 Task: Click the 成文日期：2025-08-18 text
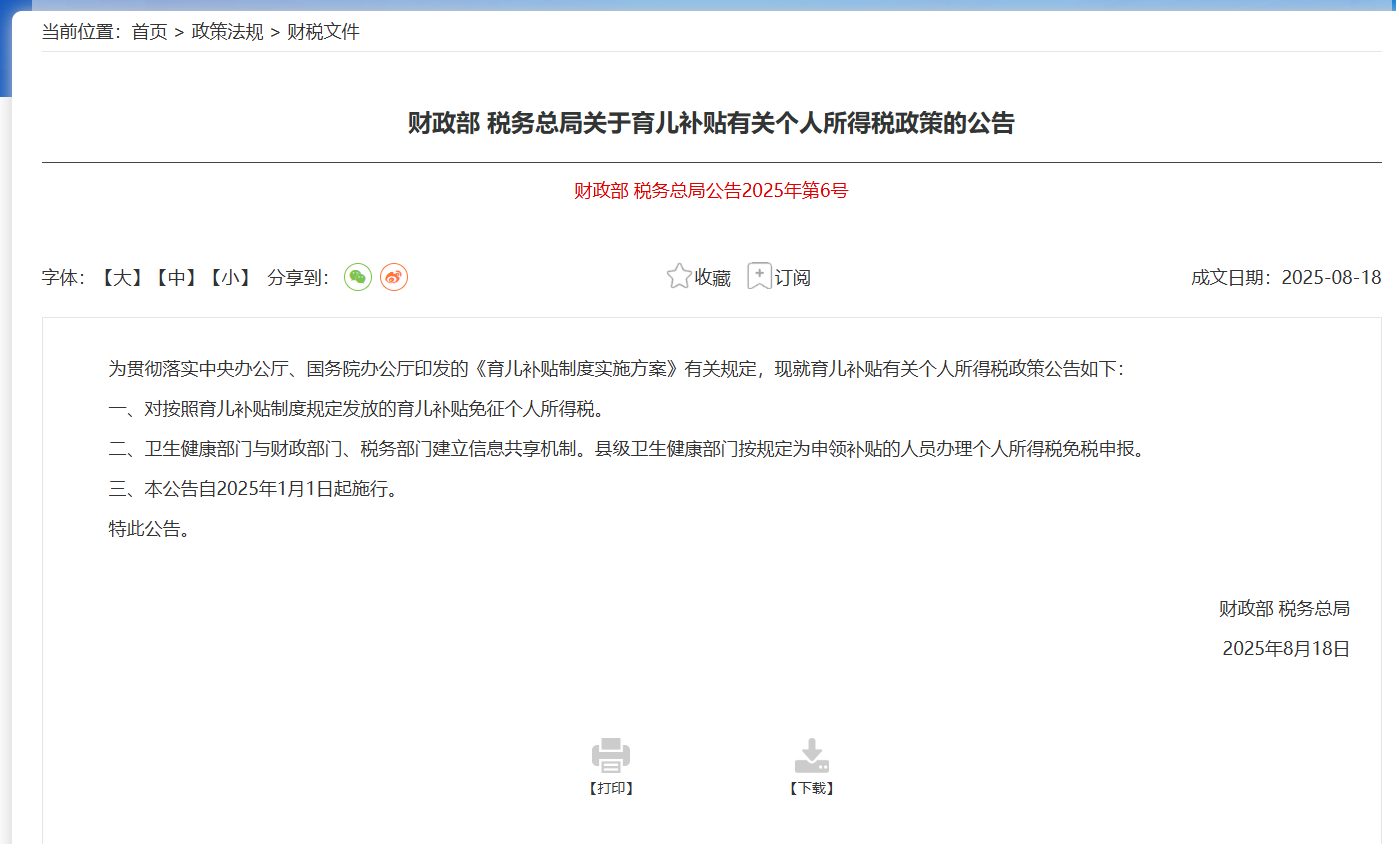point(1286,278)
